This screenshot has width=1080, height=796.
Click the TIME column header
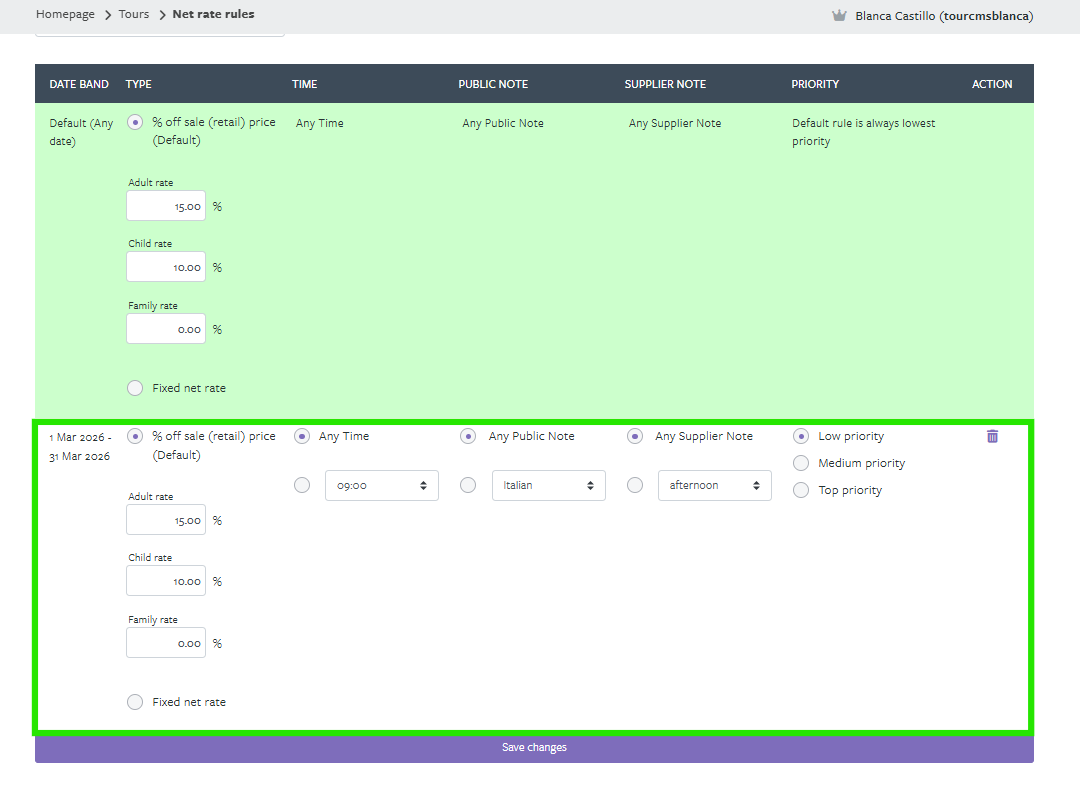click(304, 84)
